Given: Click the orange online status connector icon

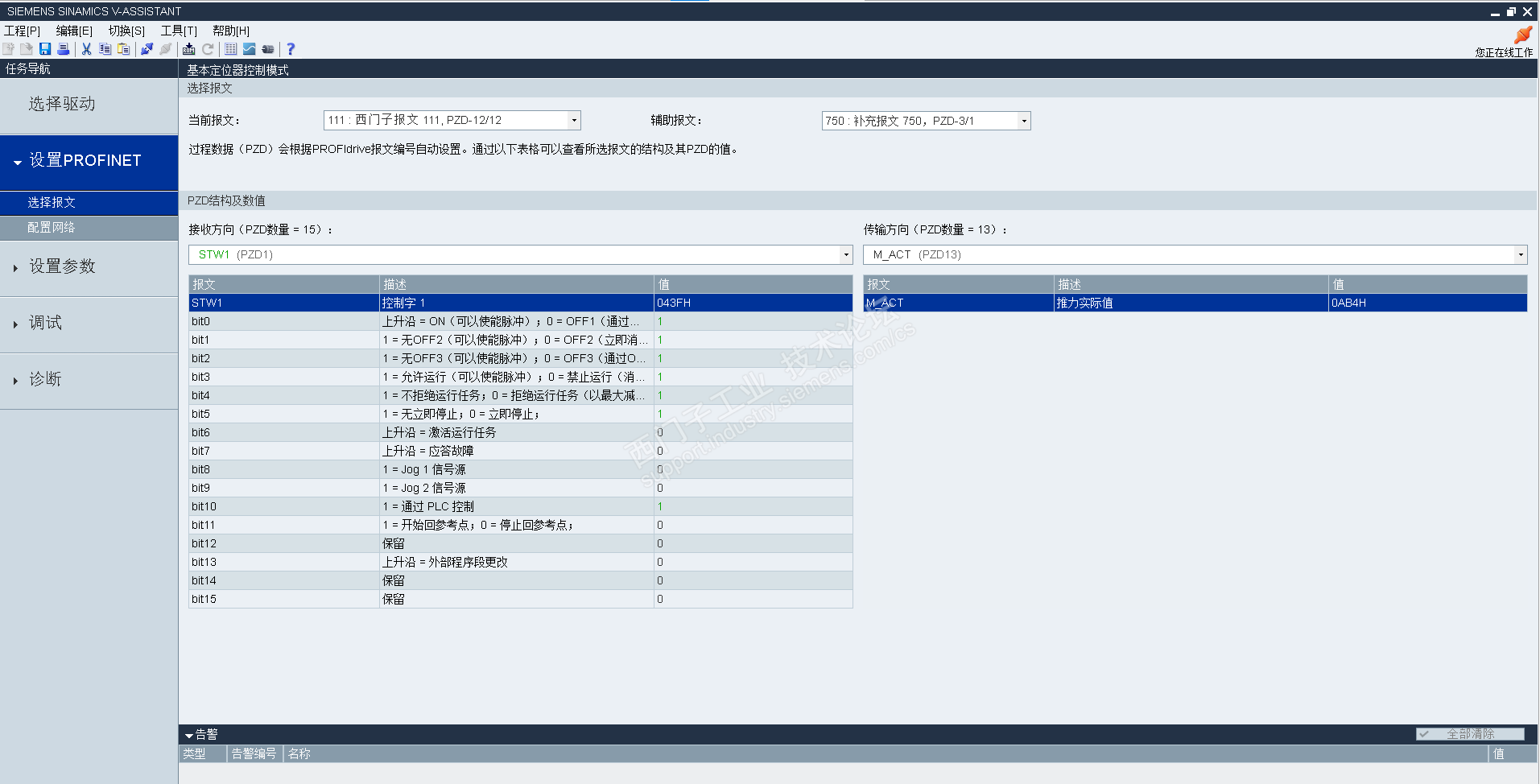Looking at the screenshot, I should 1523,35.
